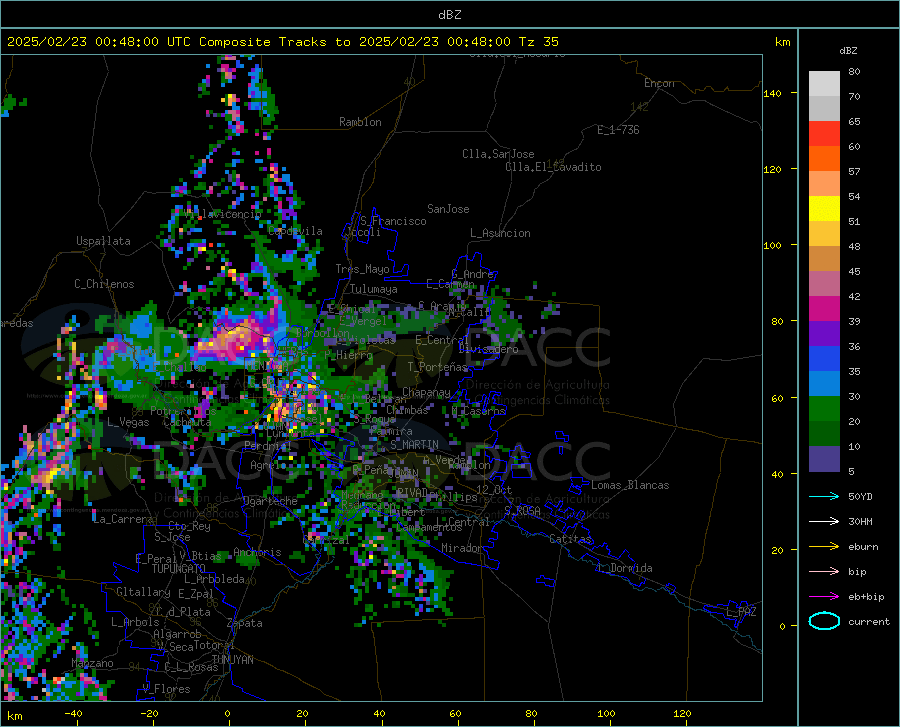The image size is (900, 727).
Task: Click the S_Francisco place label
Action: [x=393, y=221]
